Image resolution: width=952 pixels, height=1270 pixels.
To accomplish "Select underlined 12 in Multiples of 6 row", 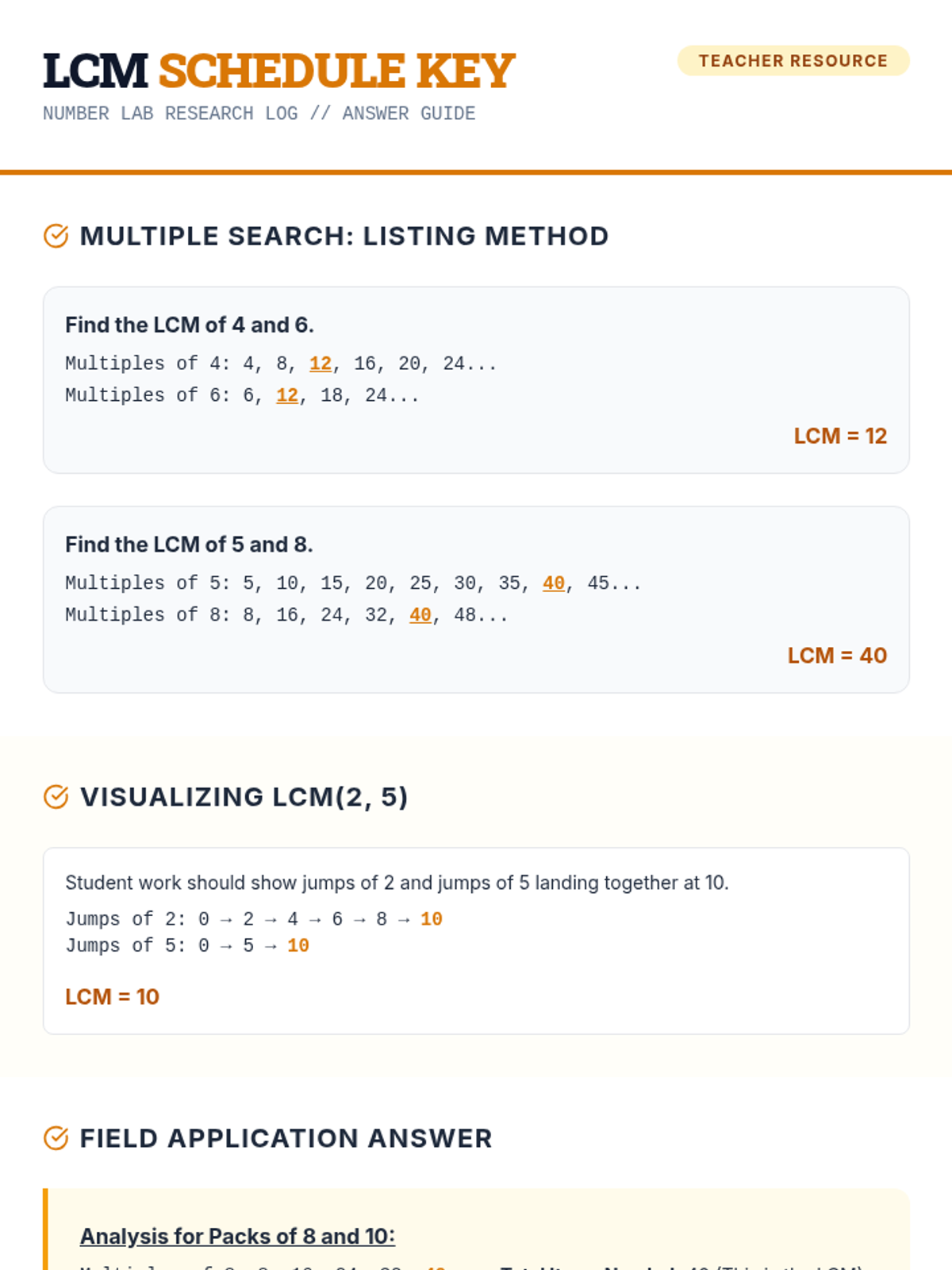I will (287, 395).
